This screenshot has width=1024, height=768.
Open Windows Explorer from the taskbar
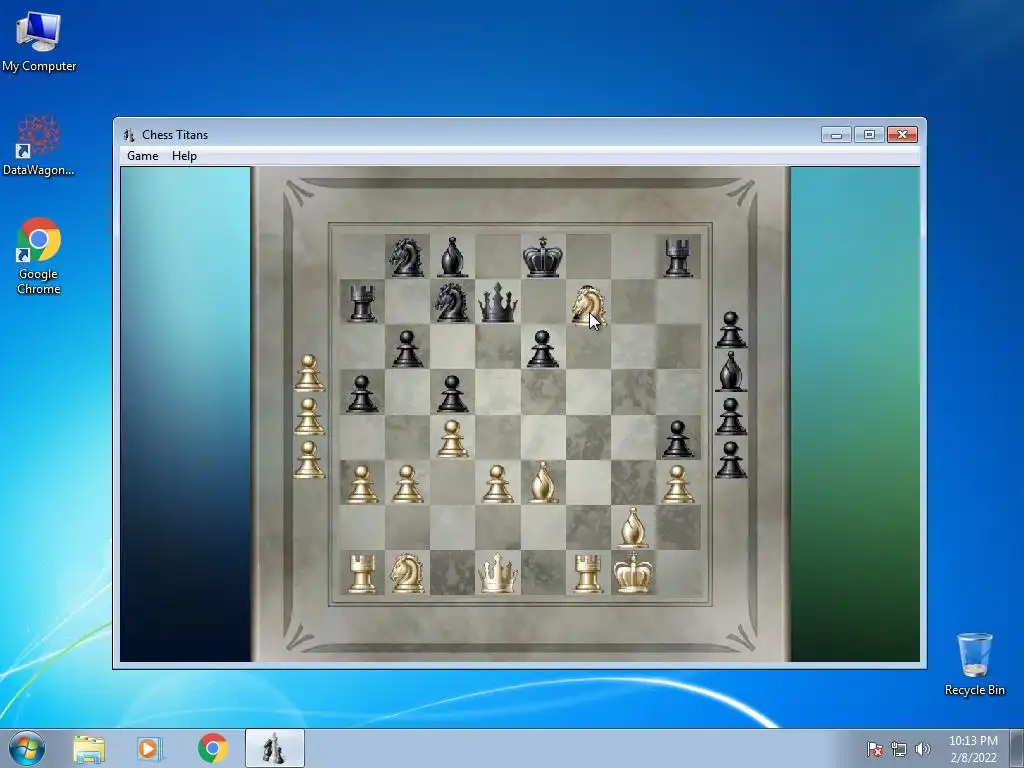[89, 749]
